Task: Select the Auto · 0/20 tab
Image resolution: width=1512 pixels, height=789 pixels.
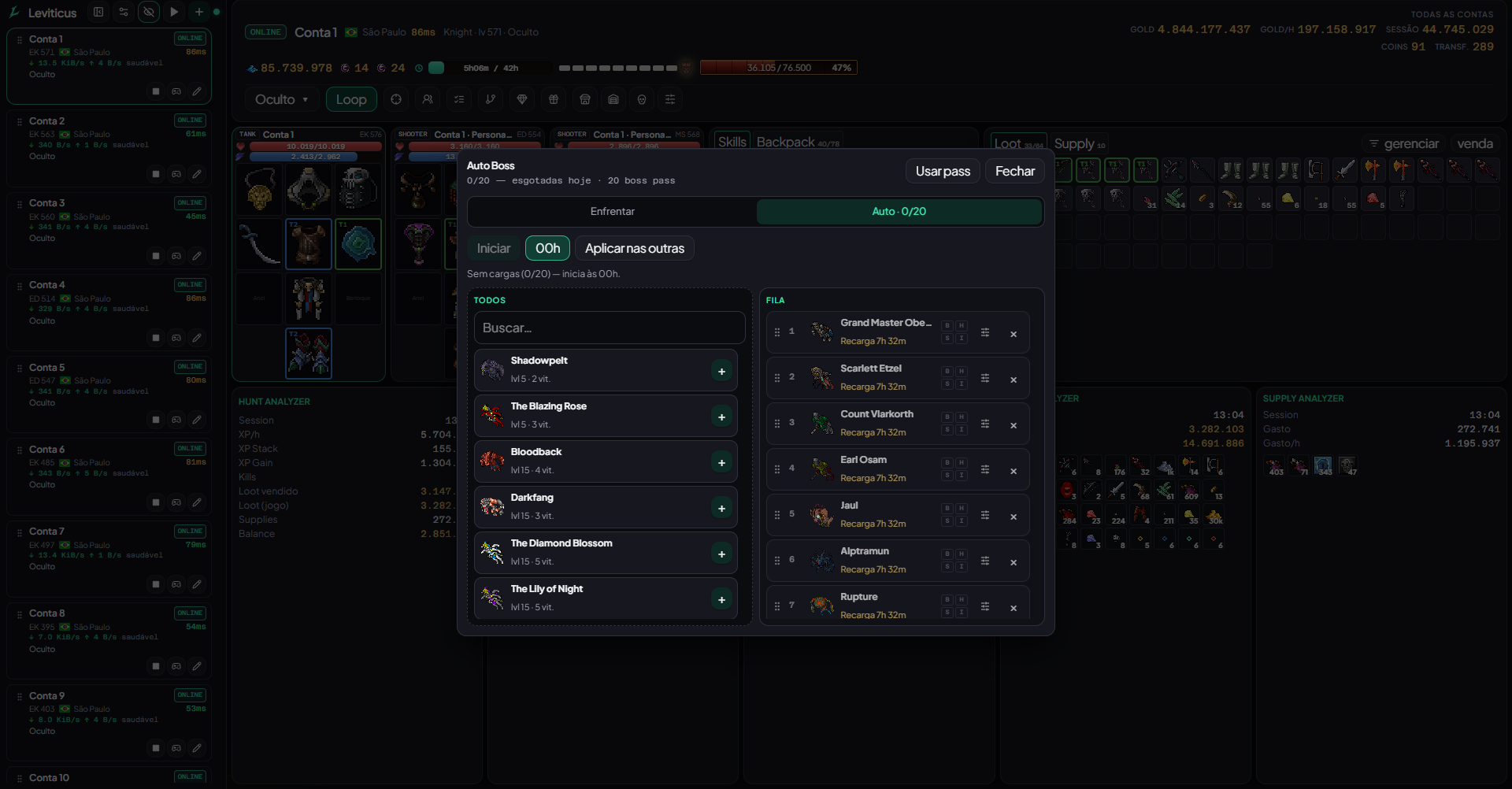Action: click(x=899, y=211)
